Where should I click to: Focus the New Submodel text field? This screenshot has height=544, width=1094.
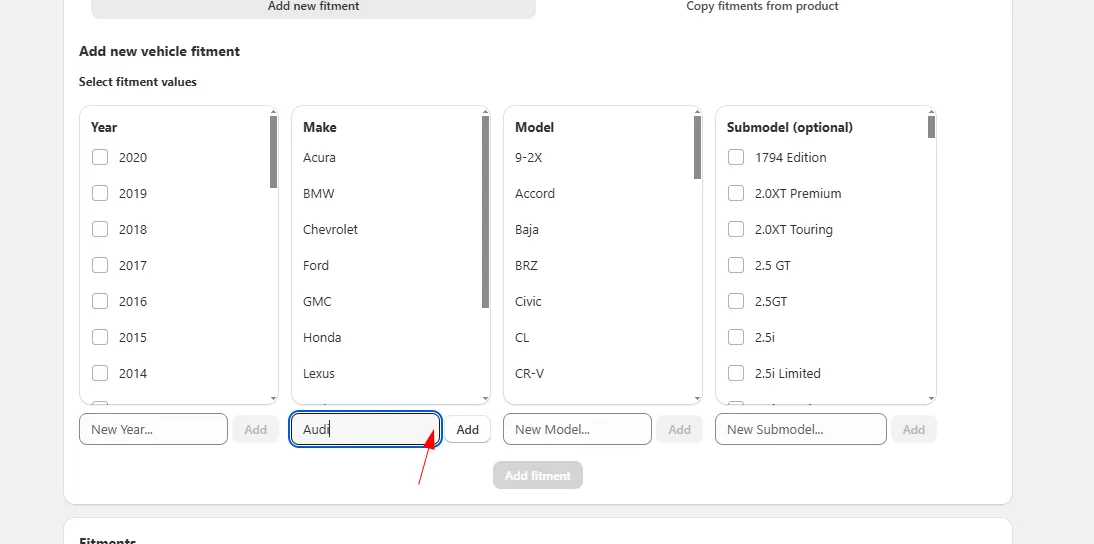pyautogui.click(x=800, y=430)
